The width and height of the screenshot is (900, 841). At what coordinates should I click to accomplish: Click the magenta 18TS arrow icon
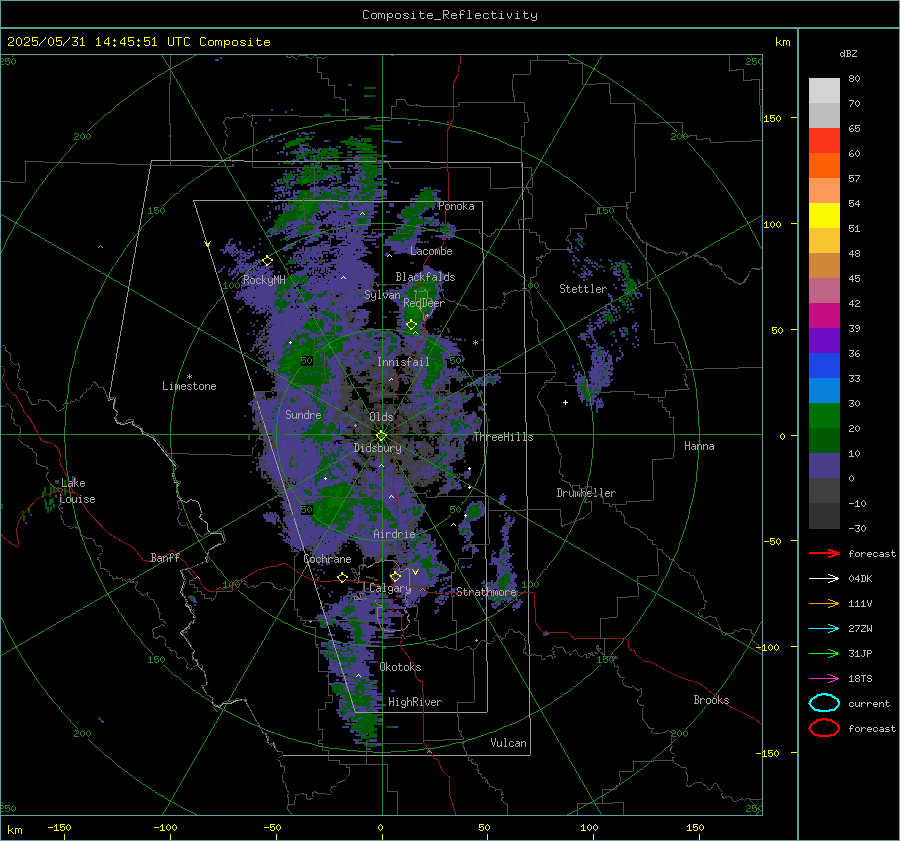[x=824, y=679]
